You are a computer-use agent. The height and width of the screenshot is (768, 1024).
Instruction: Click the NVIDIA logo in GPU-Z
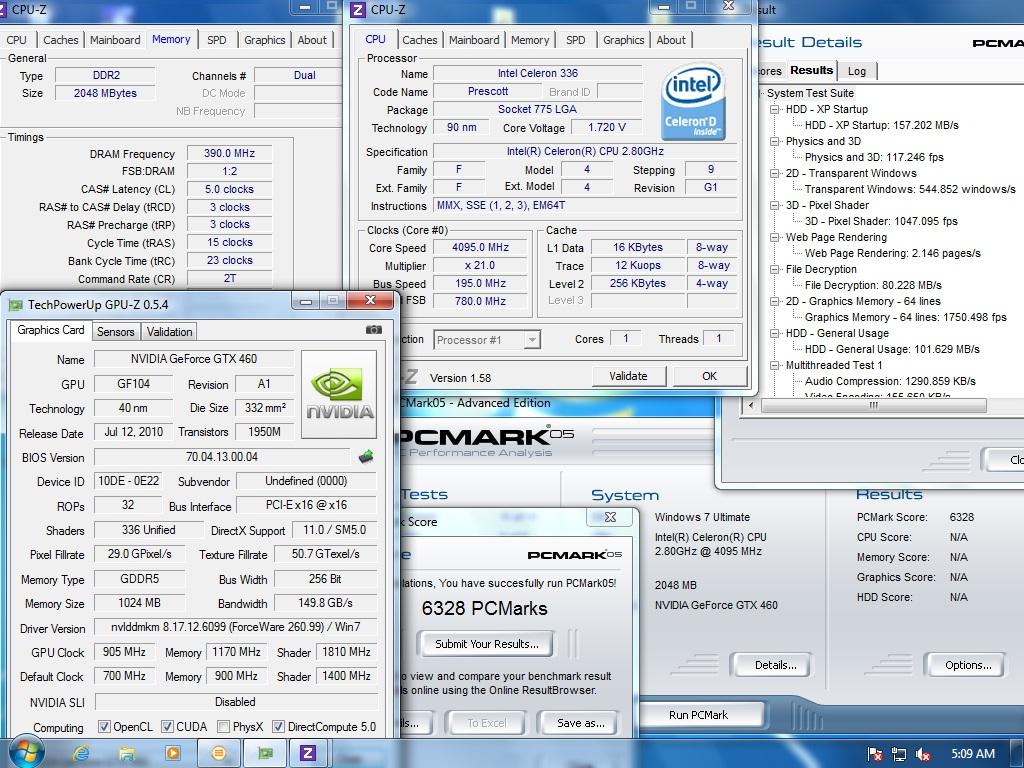tap(339, 394)
